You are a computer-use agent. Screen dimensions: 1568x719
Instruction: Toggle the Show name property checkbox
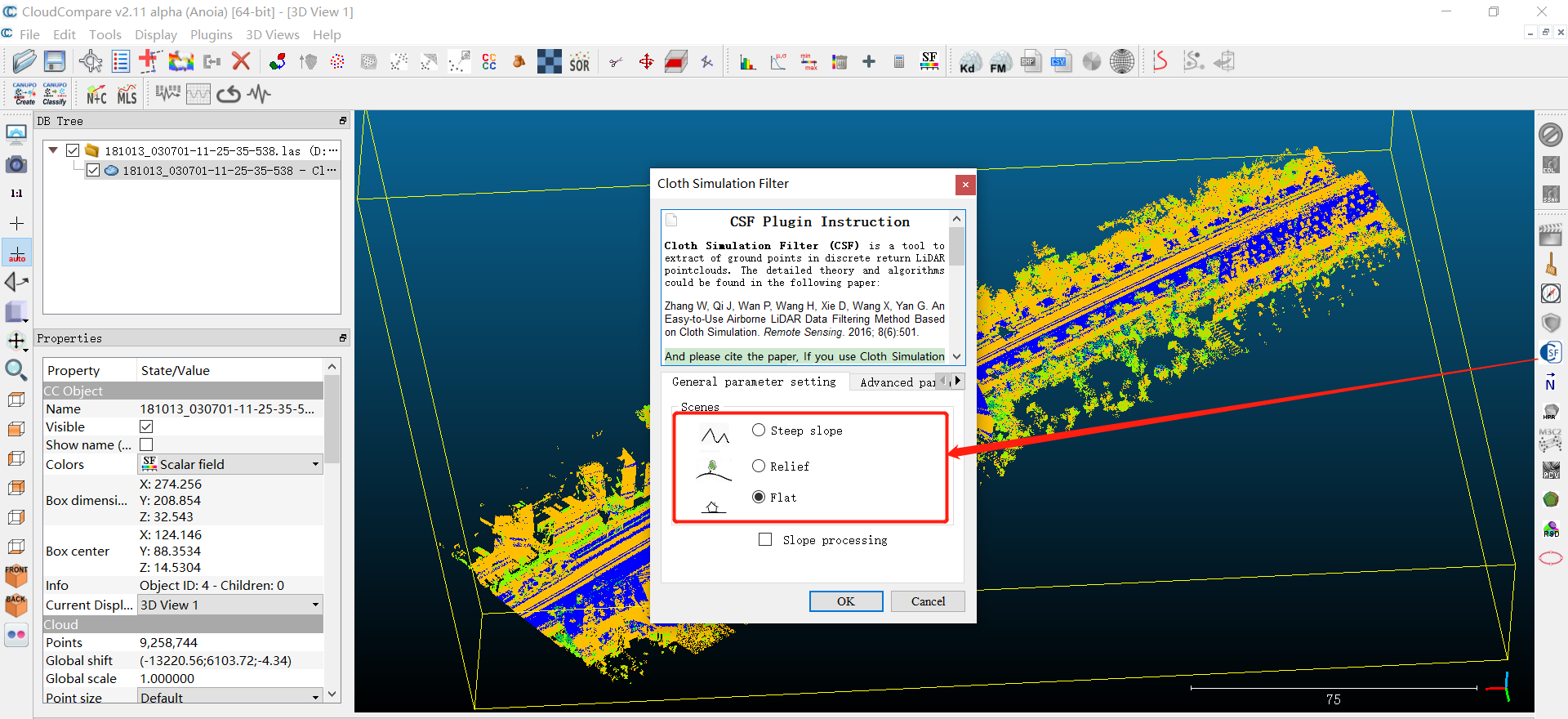(x=146, y=444)
